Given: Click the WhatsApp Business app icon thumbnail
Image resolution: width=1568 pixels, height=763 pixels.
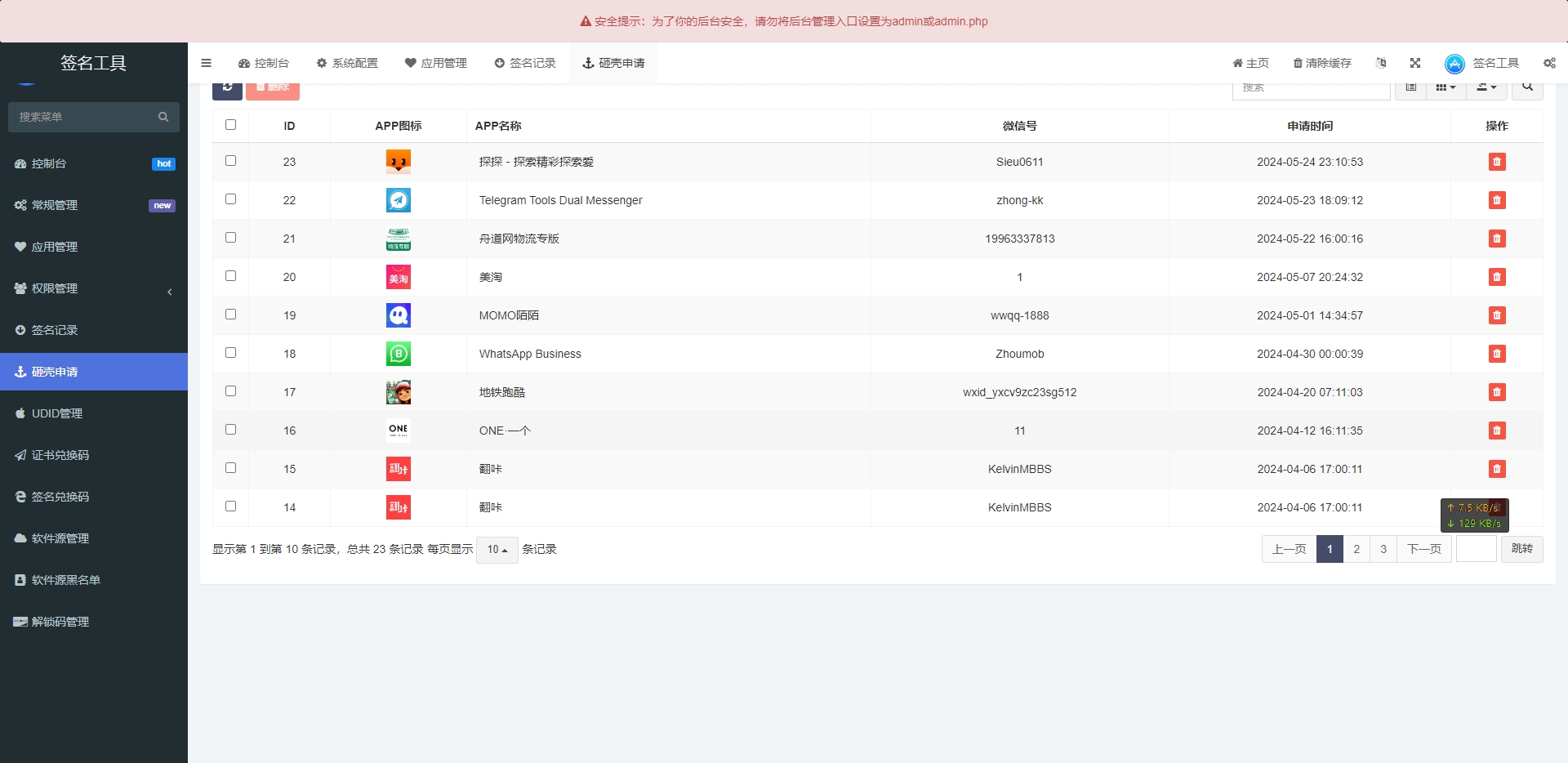Looking at the screenshot, I should click(399, 354).
